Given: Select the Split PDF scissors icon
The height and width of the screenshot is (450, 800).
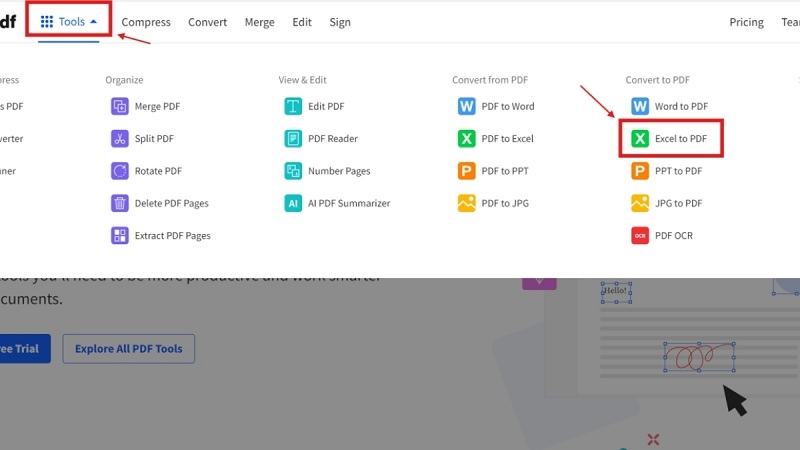Looking at the screenshot, I should [x=119, y=138].
